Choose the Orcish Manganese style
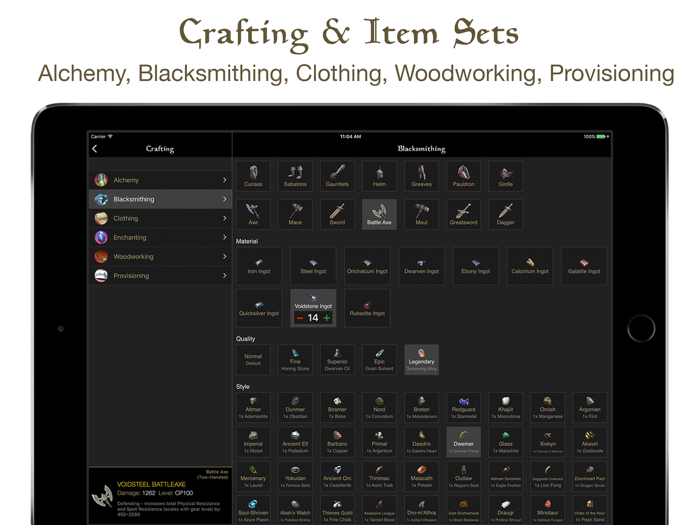 coord(547,407)
